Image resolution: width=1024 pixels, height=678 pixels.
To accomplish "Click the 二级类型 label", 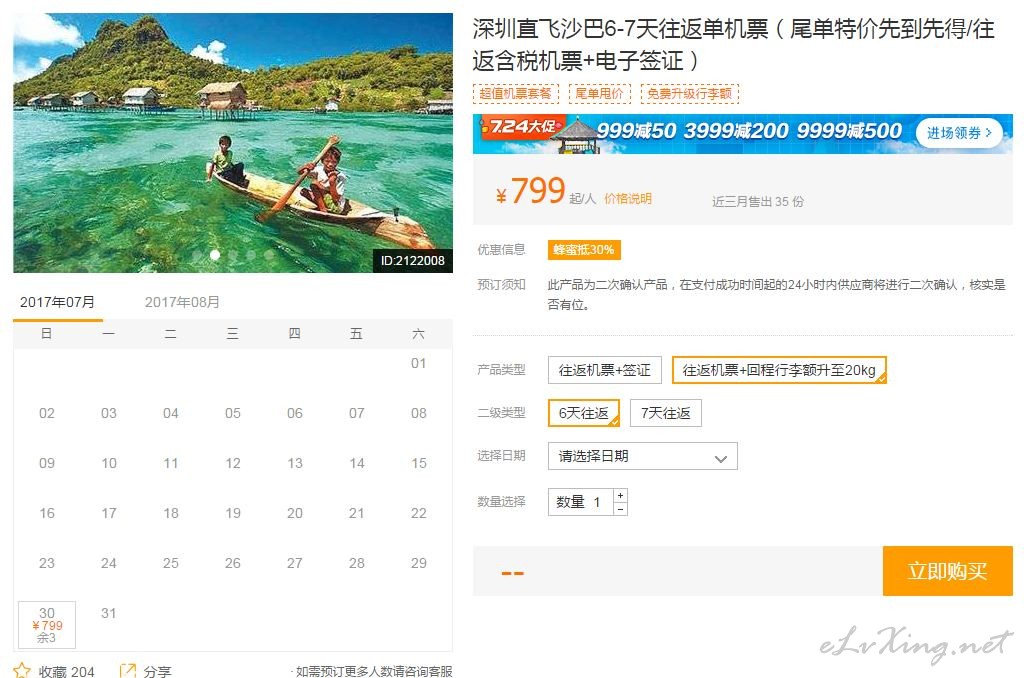I will (502, 412).
